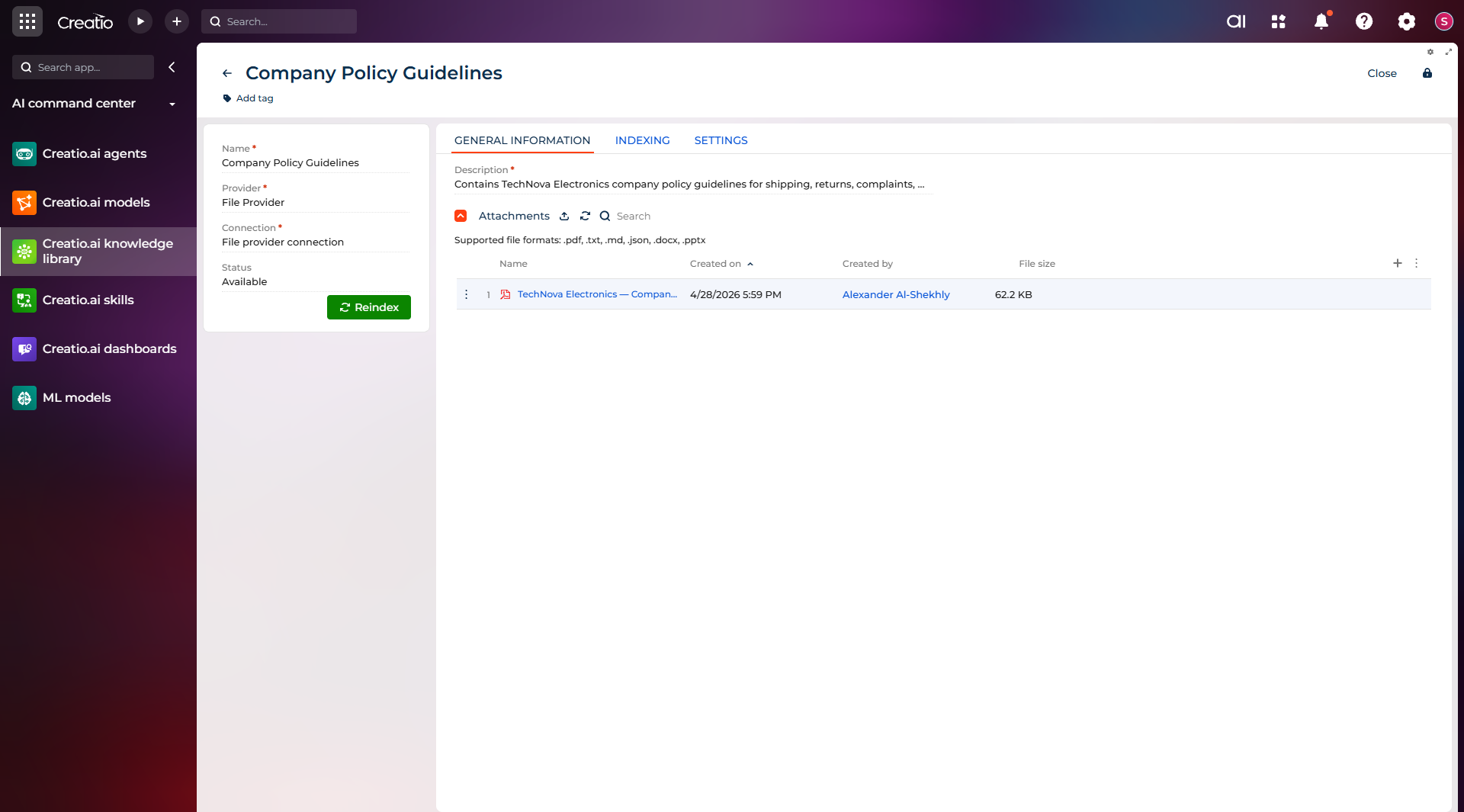Switch to the INDEXING tab
1464x812 pixels.
[x=642, y=140]
